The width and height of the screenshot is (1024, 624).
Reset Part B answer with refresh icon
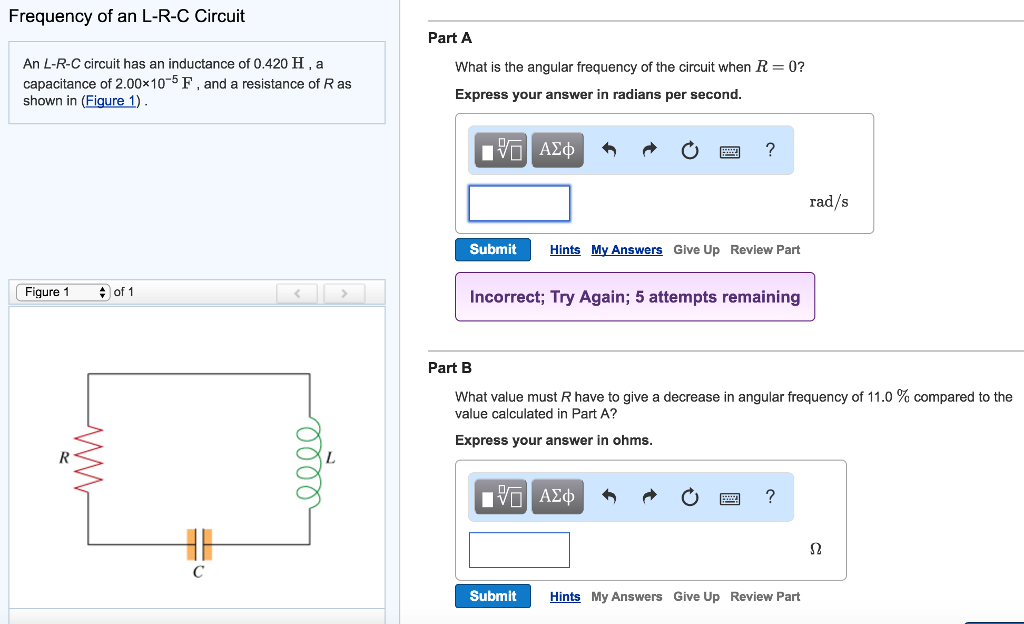click(x=689, y=497)
